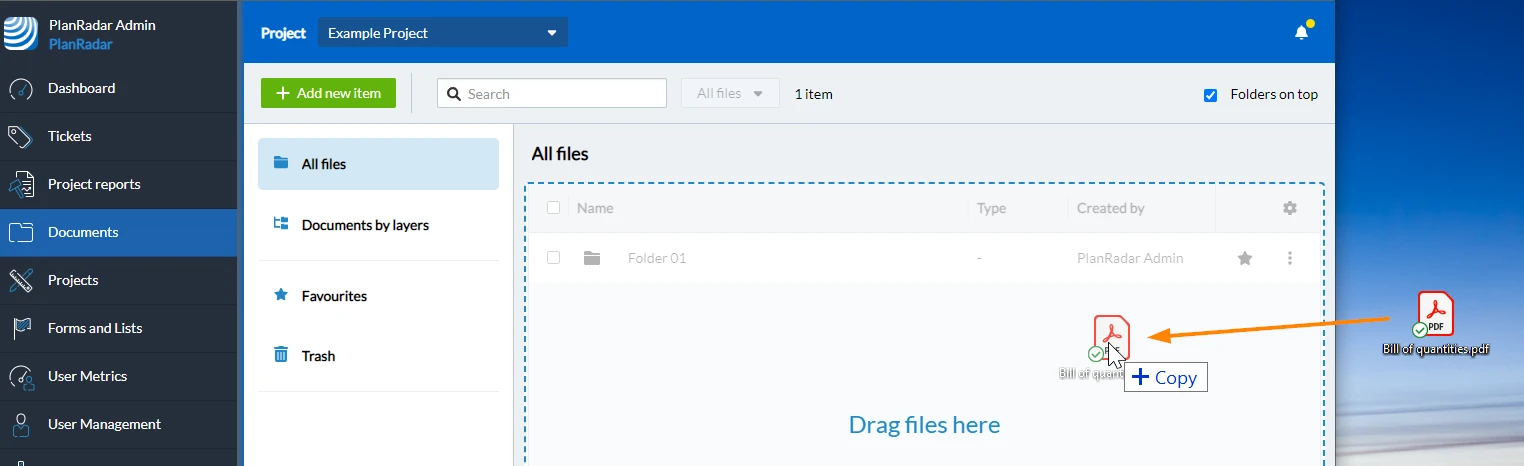Click the Forms and Lists flag icon
Screen dimensions: 1524x466
coord(21,328)
